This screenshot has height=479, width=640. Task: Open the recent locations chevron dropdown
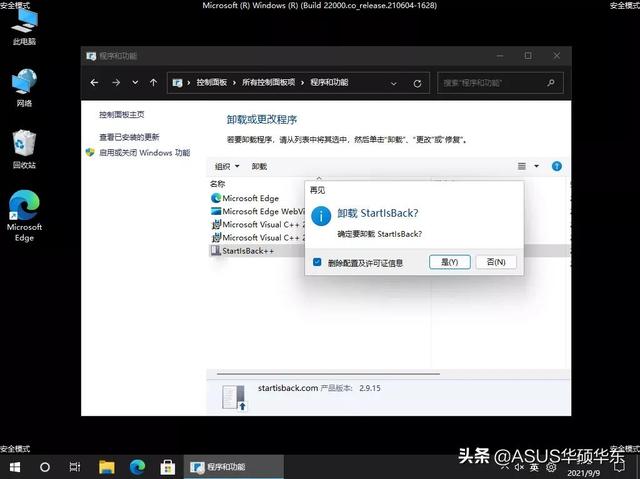(135, 83)
